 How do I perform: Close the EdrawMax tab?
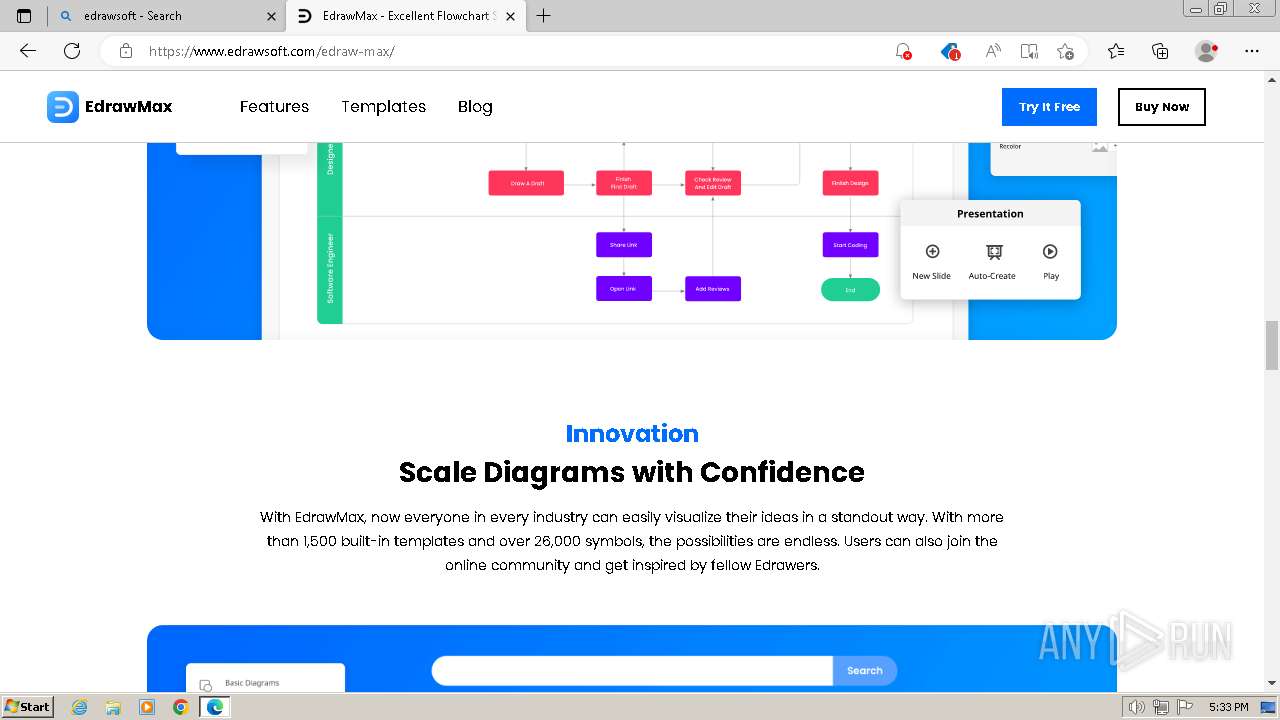tap(510, 16)
